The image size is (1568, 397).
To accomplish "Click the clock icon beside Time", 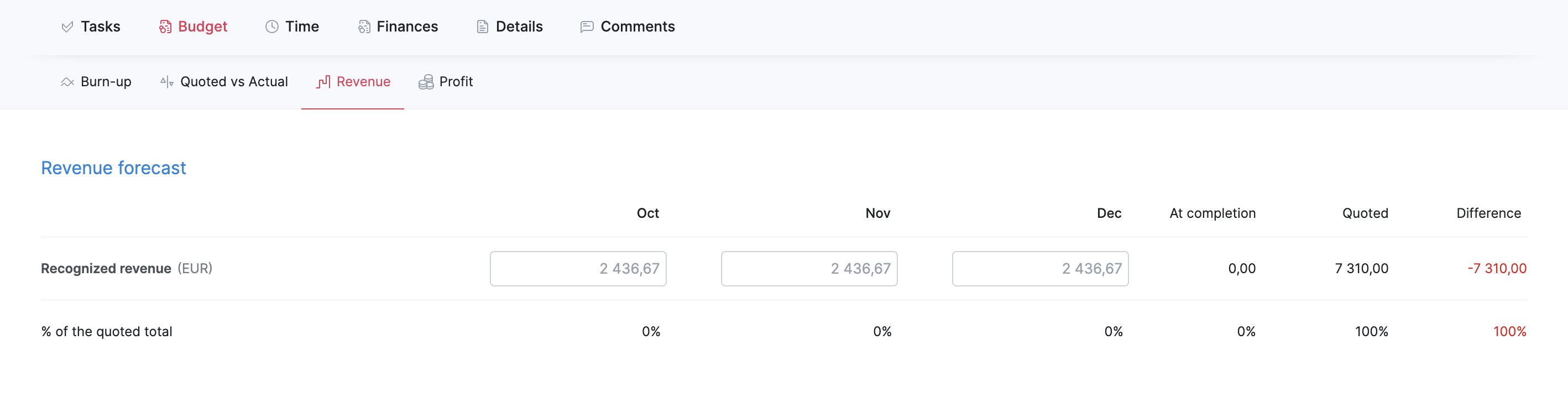I will click(271, 26).
